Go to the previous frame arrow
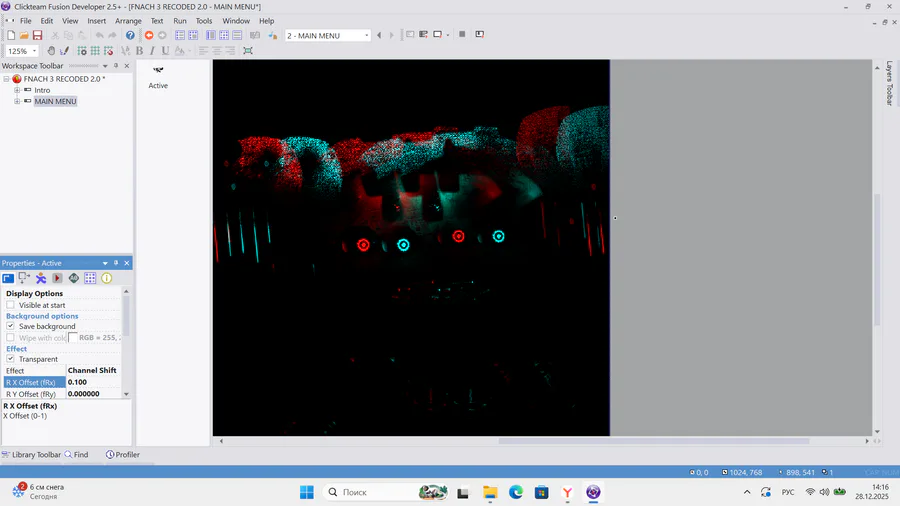This screenshot has width=900, height=506. (379, 36)
